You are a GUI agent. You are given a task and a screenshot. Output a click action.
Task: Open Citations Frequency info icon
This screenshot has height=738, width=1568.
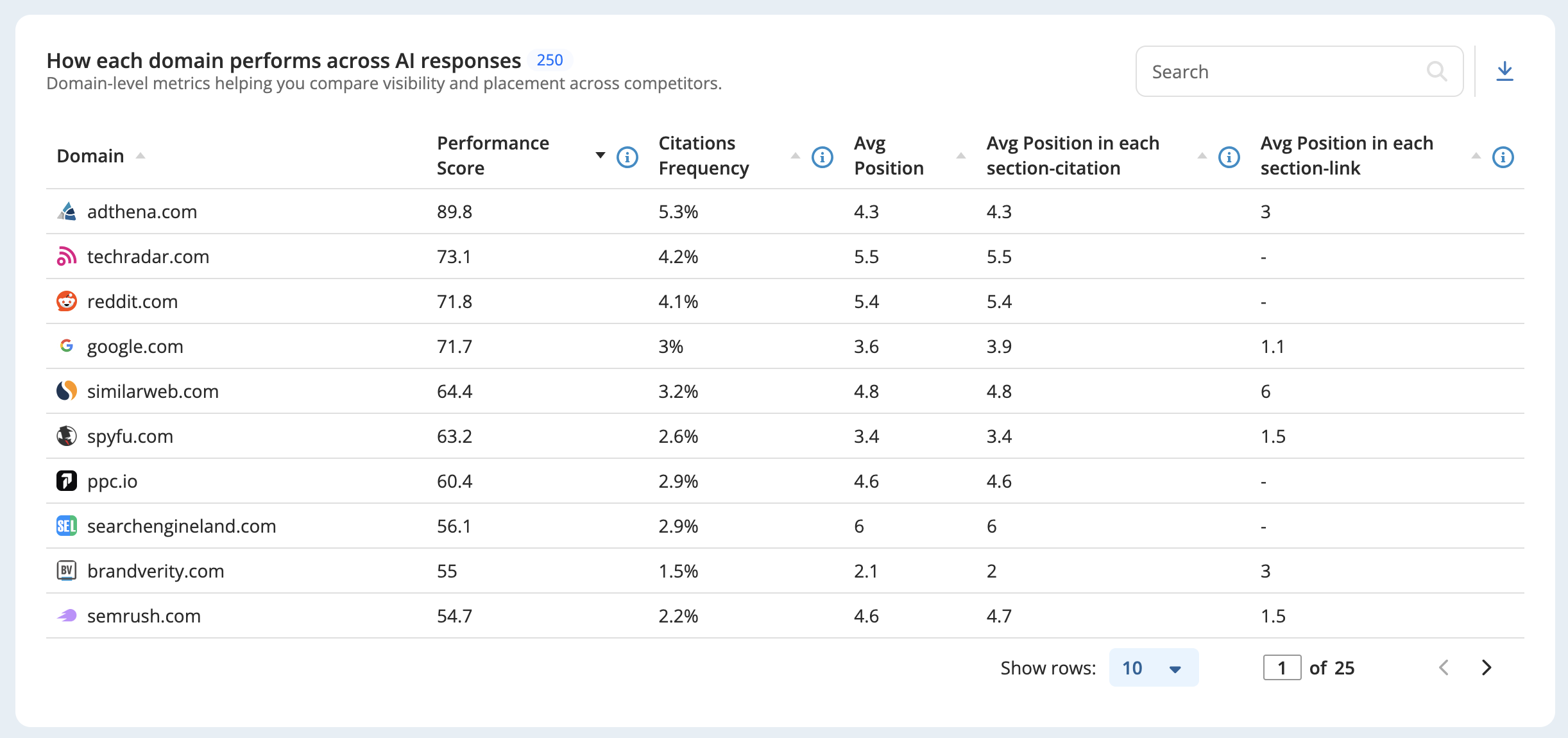(x=822, y=157)
